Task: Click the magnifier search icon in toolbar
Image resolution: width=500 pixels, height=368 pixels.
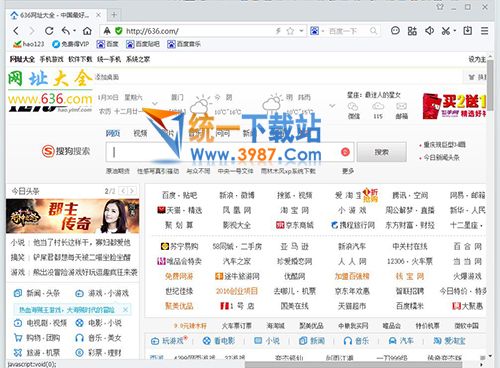Action: click(374, 31)
